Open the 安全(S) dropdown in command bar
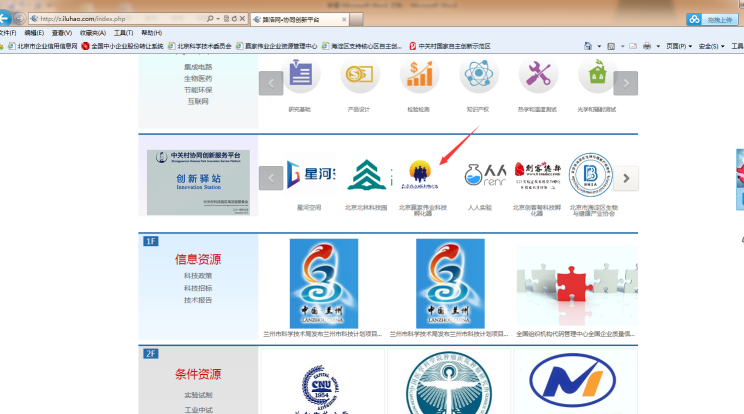Image resolution: width=744 pixels, height=414 pixels. click(x=711, y=46)
